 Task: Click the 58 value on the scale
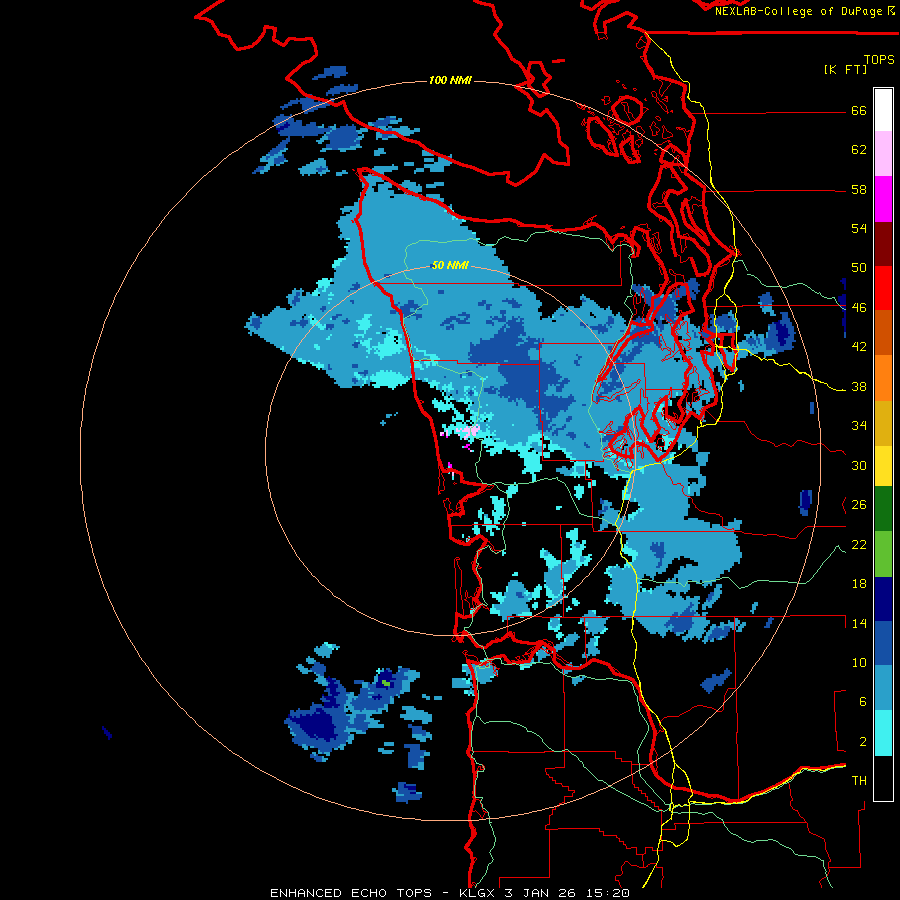[859, 189]
